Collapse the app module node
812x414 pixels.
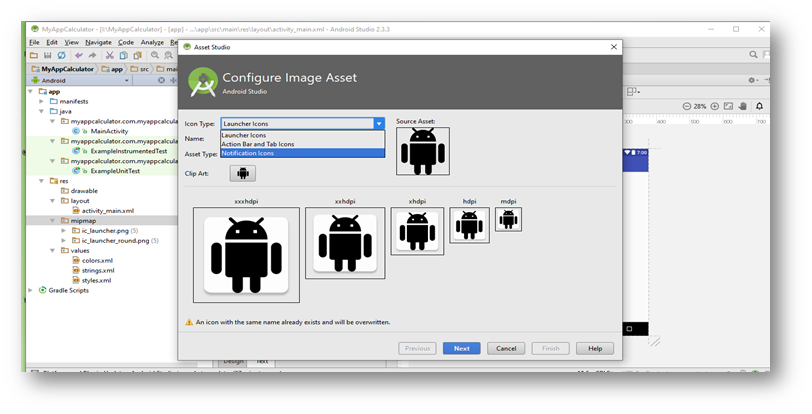point(31,92)
